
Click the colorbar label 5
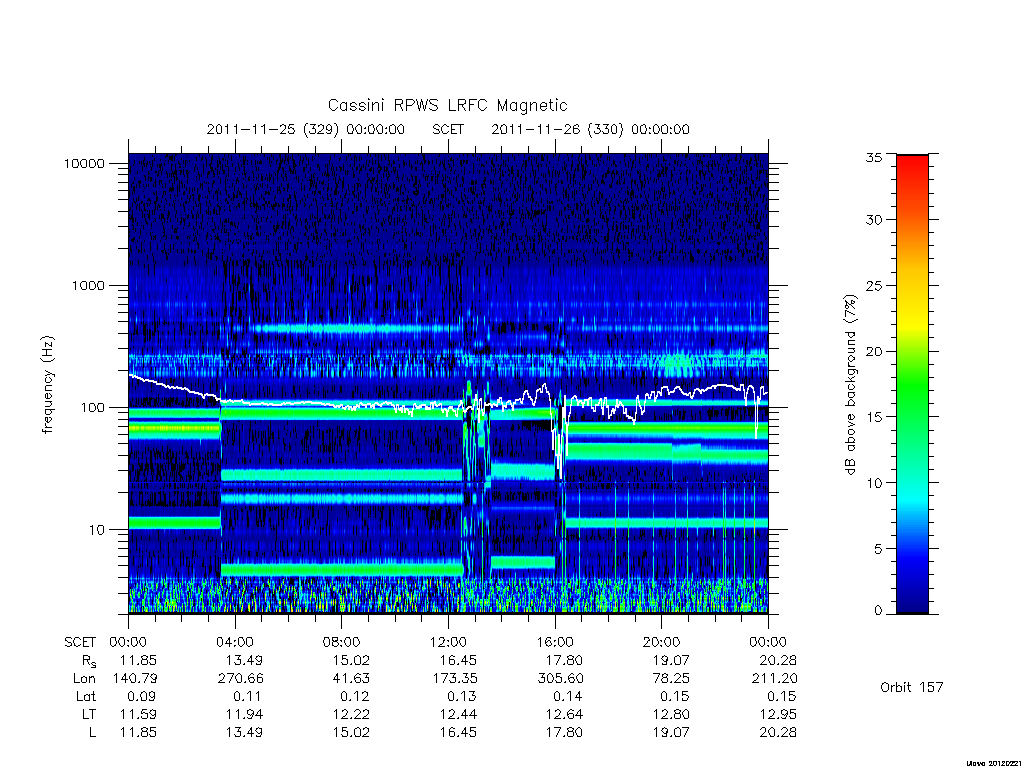pos(878,549)
